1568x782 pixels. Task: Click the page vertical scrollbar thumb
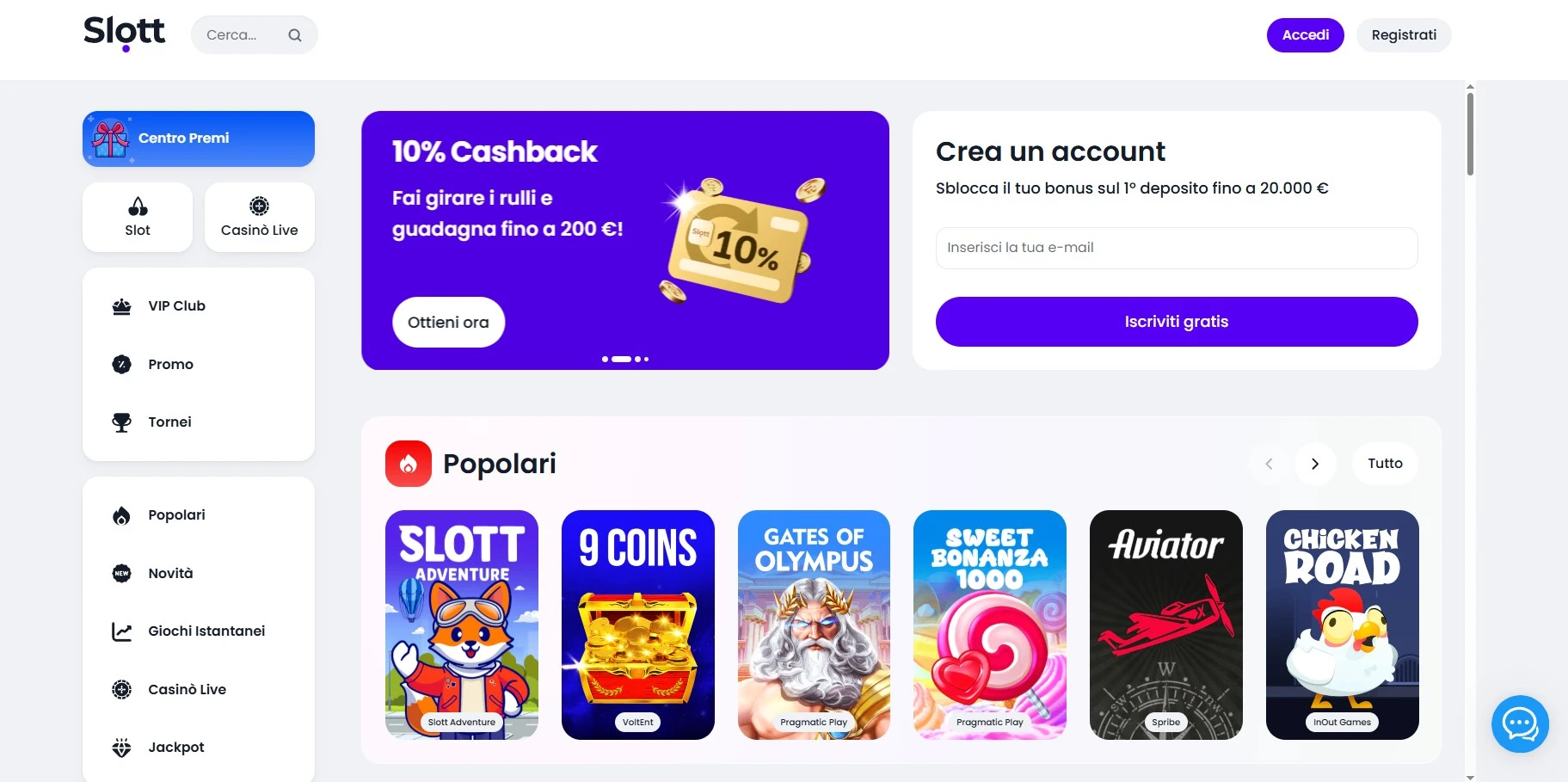coord(1470,133)
